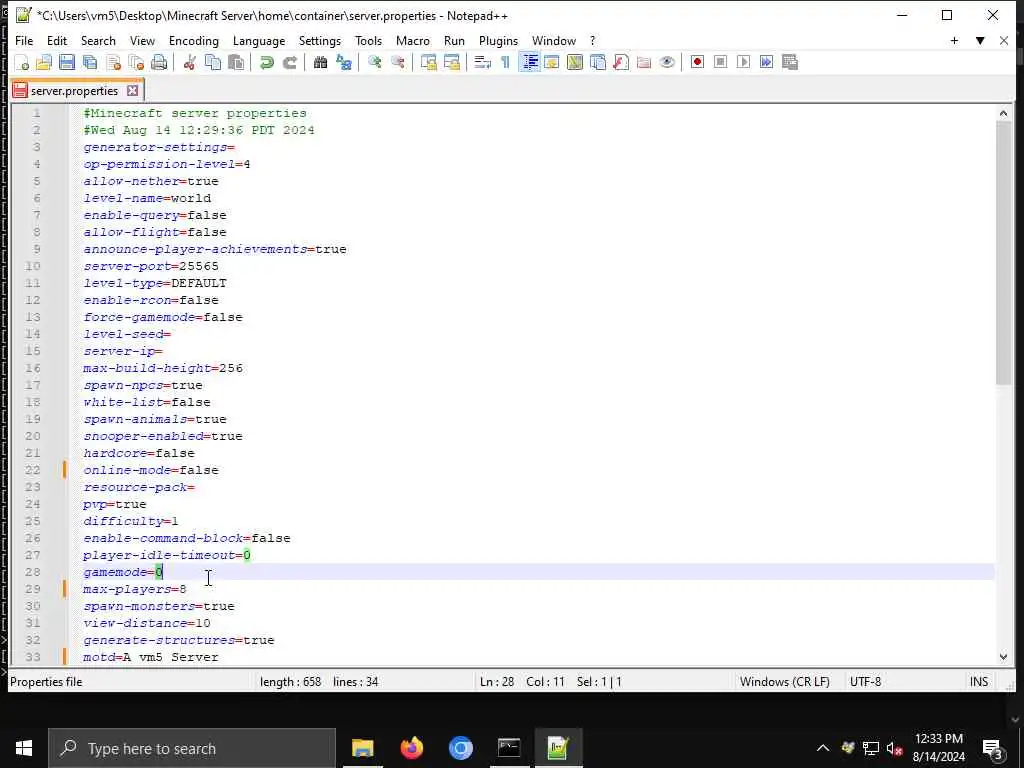Image resolution: width=1024 pixels, height=768 pixels.
Task: Click the Save recorded macro icon
Action: click(x=790, y=62)
